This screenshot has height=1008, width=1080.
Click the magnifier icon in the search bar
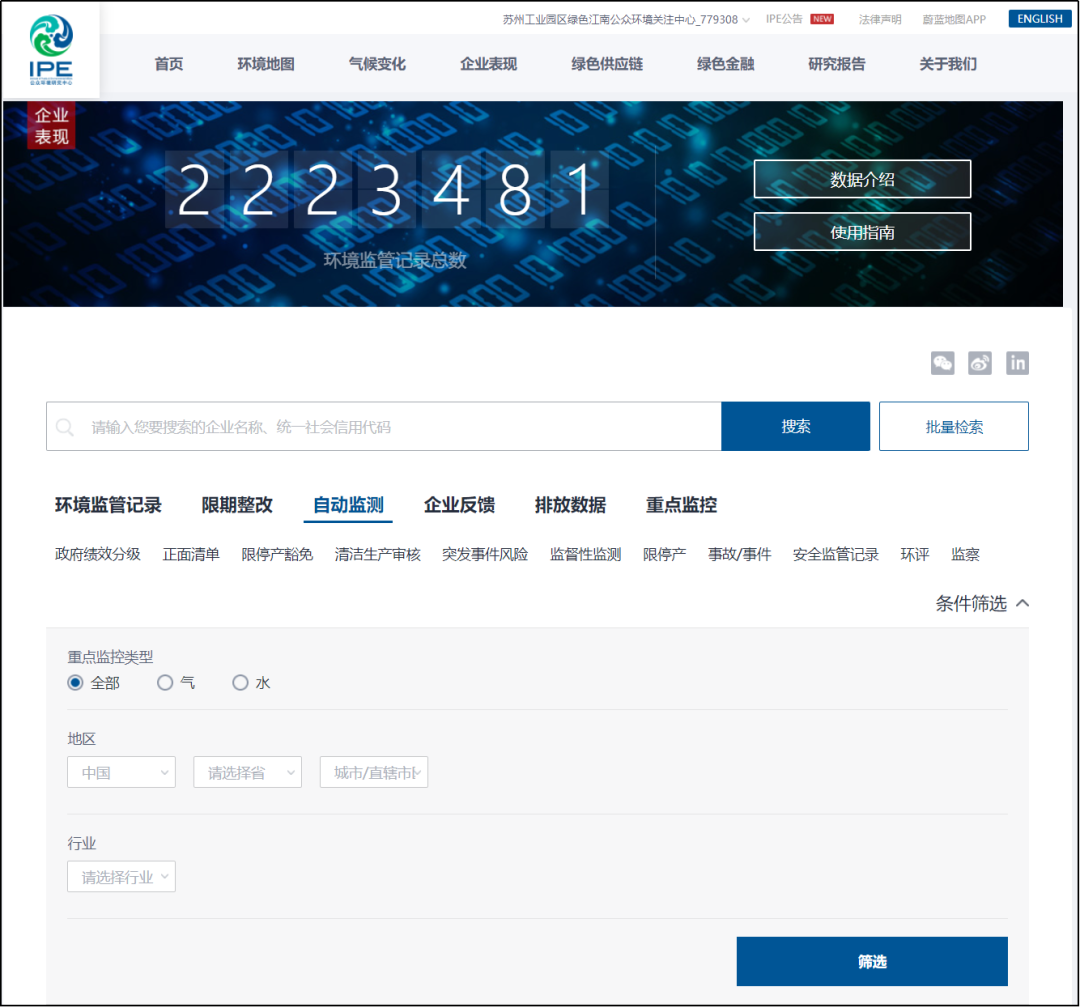pos(64,426)
